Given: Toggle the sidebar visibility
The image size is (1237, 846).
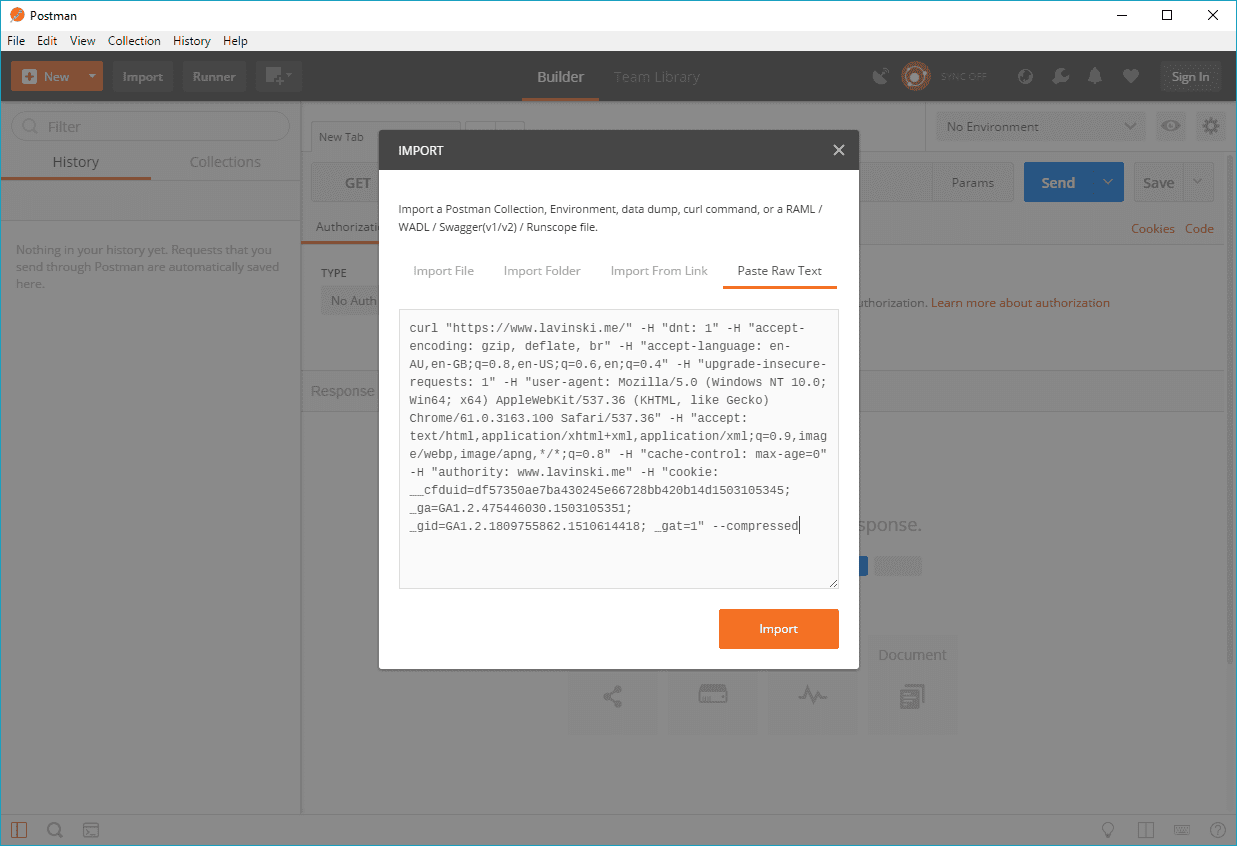Looking at the screenshot, I should point(19,830).
